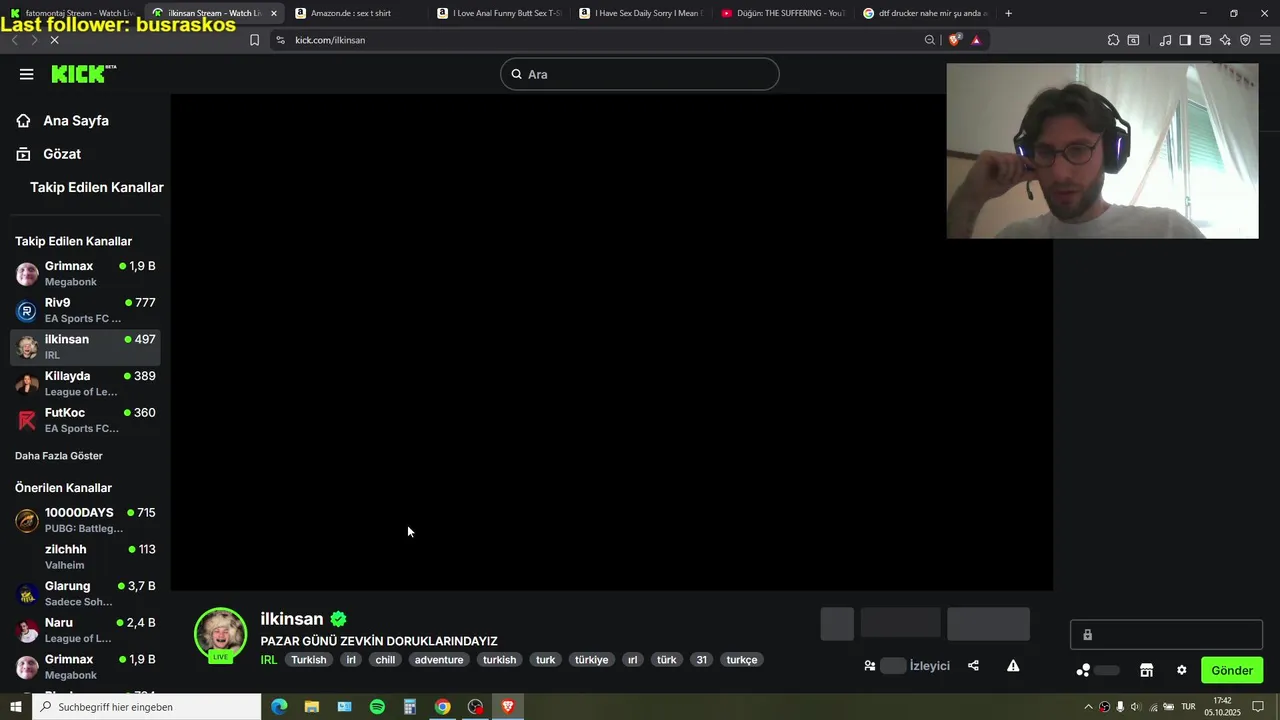Open Grimnax Megabonk followed channel

(86, 273)
